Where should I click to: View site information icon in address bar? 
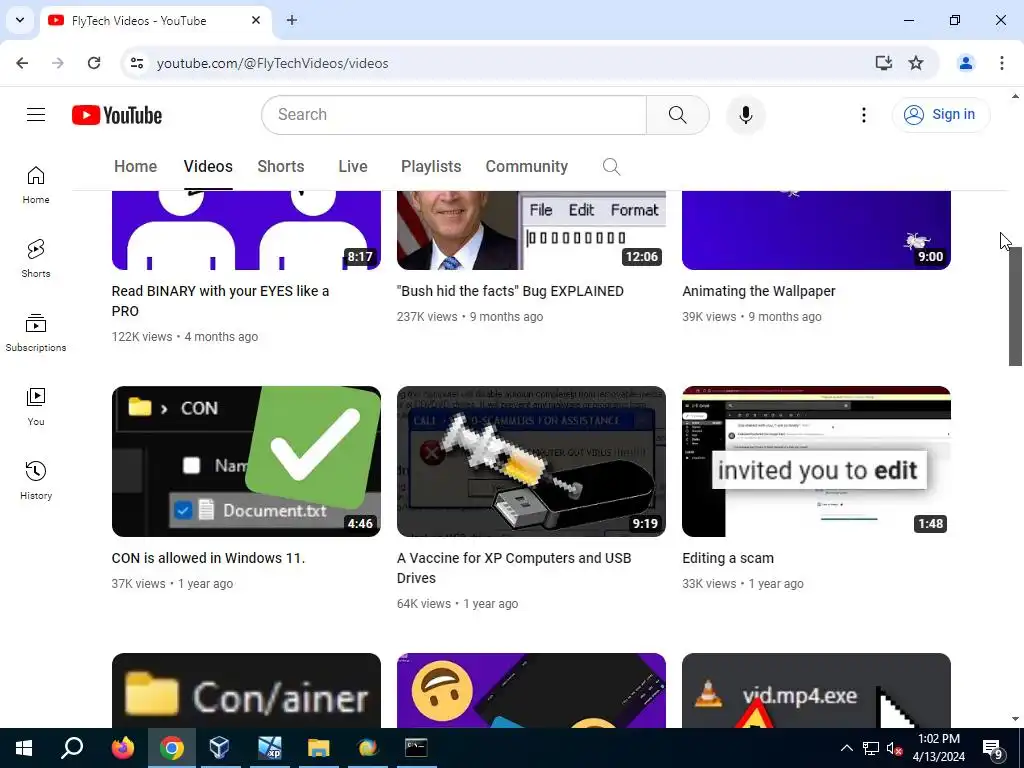pyautogui.click(x=136, y=63)
